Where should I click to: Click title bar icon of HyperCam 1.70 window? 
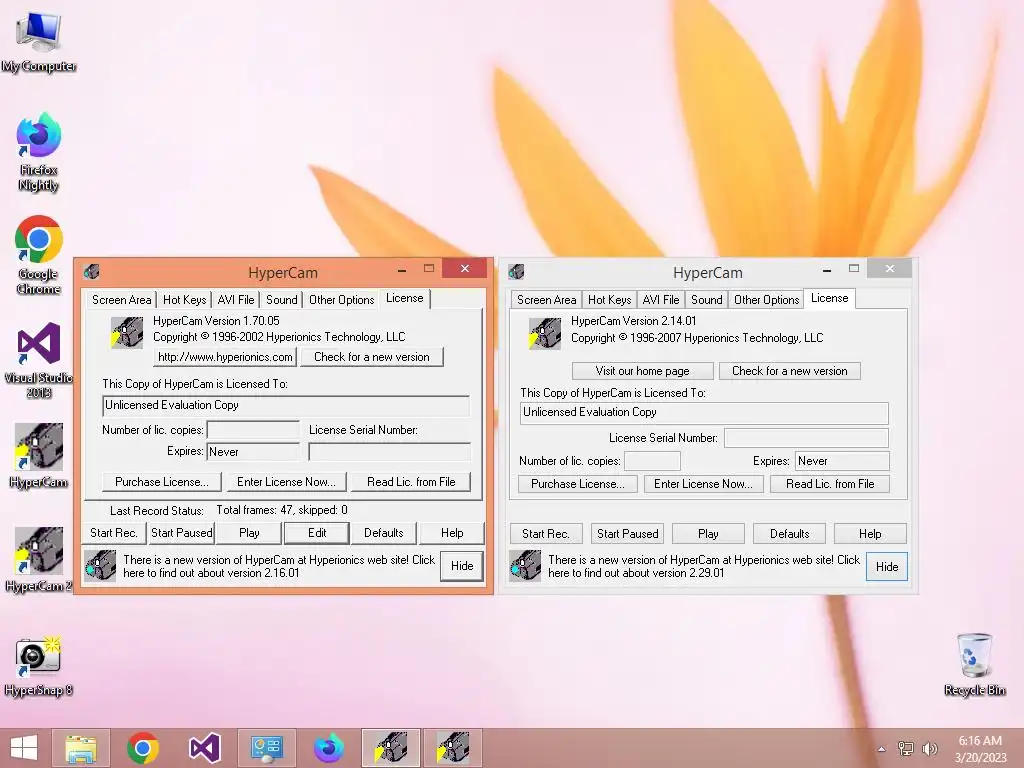(x=92, y=271)
